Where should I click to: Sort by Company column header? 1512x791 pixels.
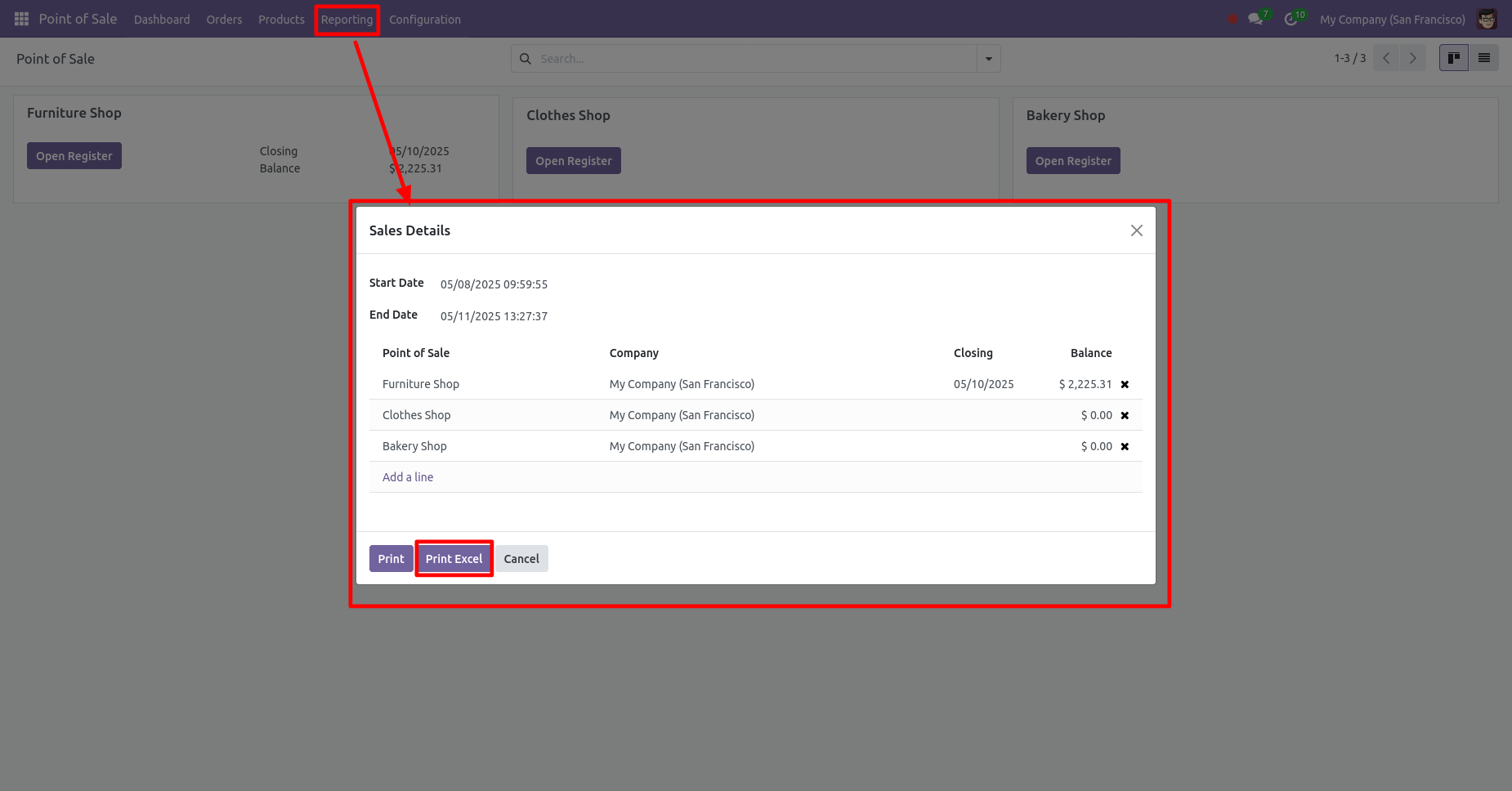634,353
